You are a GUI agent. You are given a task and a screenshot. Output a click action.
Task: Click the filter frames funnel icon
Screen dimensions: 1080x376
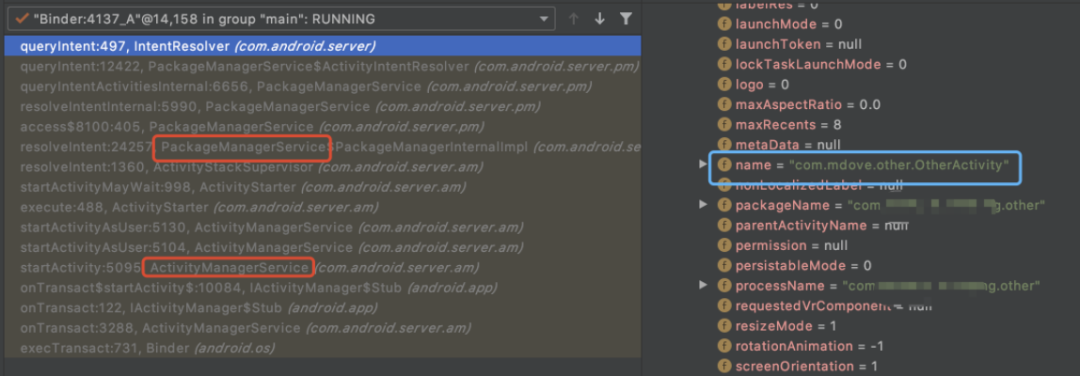tap(626, 19)
